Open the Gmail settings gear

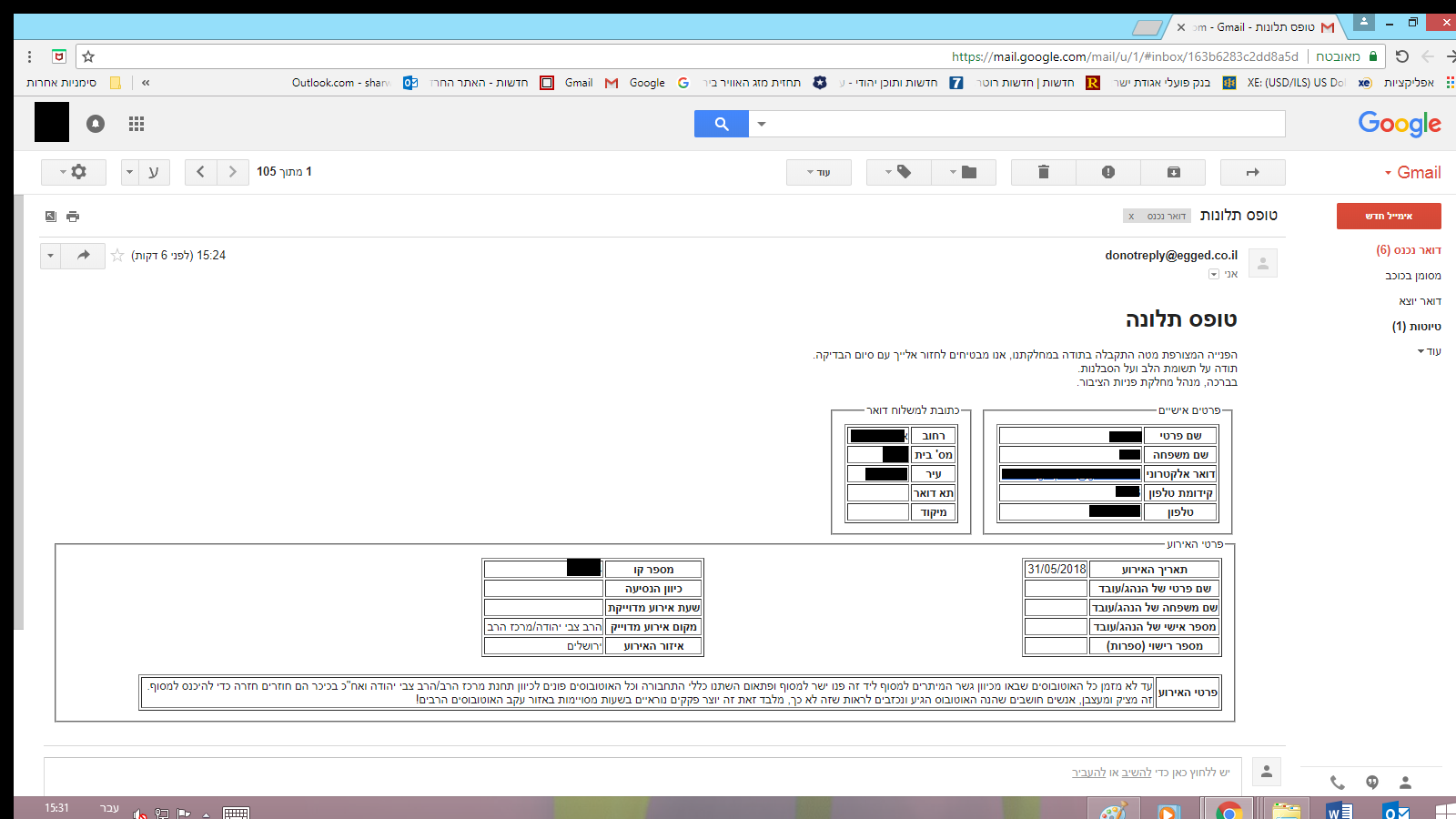pyautogui.click(x=74, y=172)
